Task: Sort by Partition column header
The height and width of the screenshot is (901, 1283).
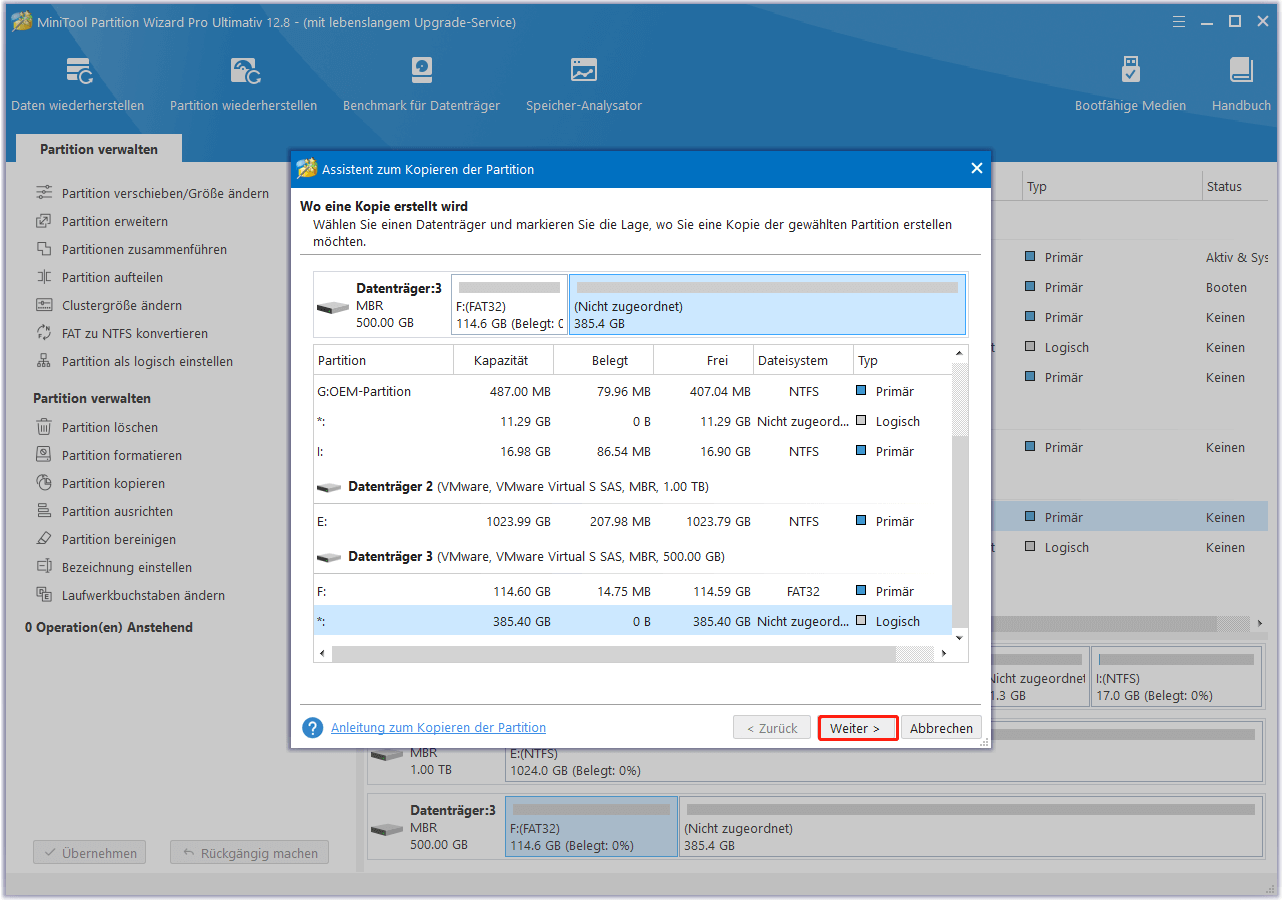Action: click(384, 360)
